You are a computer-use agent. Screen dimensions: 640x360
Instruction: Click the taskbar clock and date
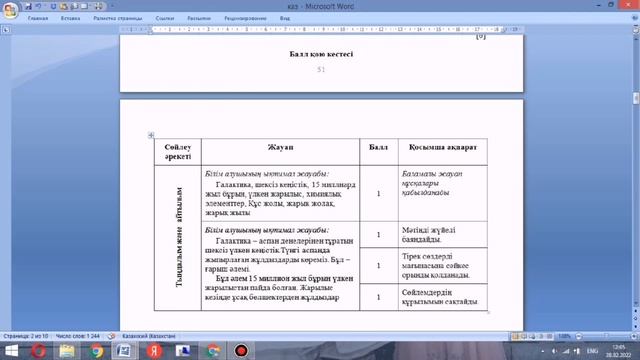(x=619, y=351)
